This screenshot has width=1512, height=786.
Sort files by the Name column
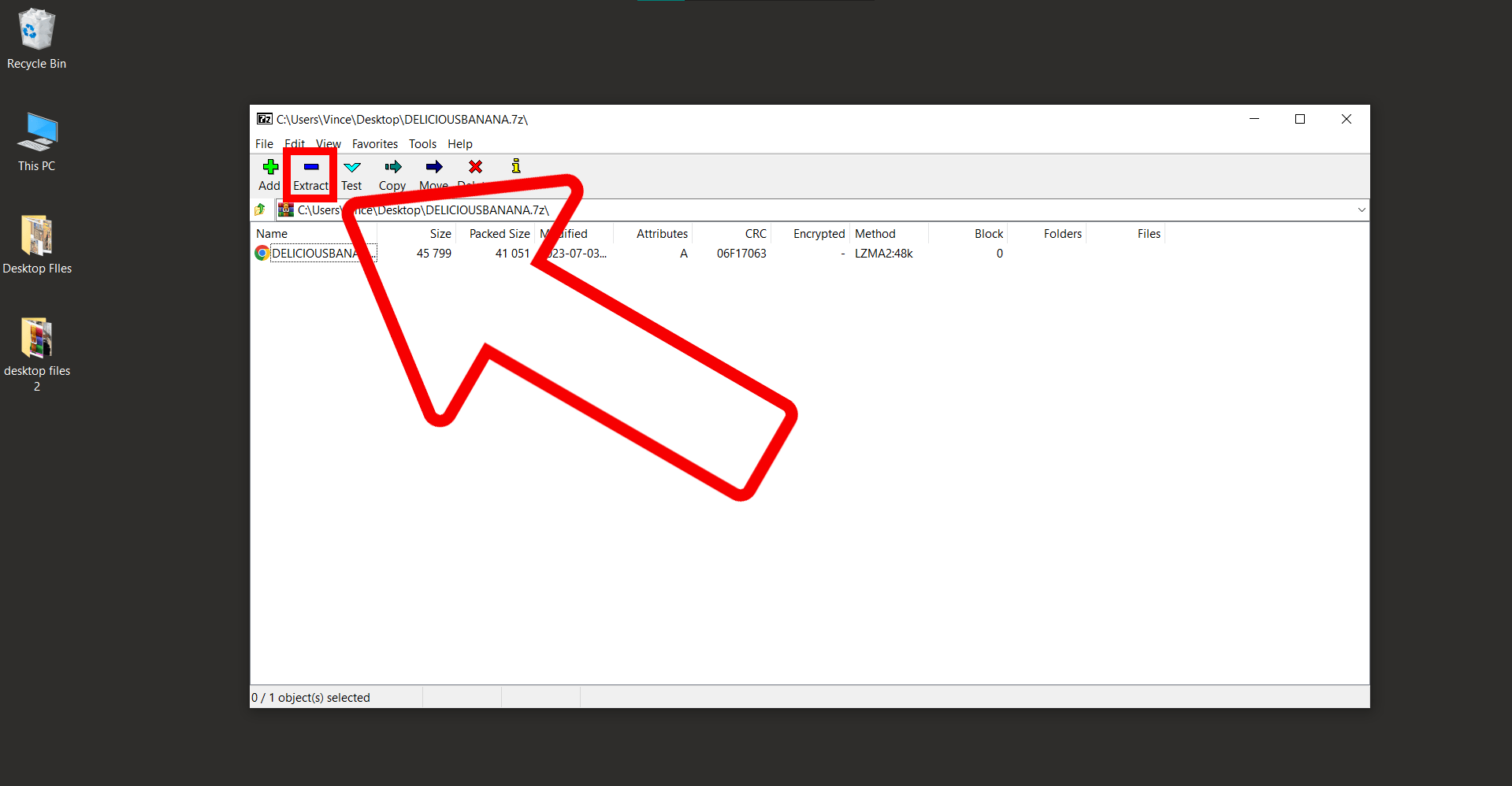(271, 233)
